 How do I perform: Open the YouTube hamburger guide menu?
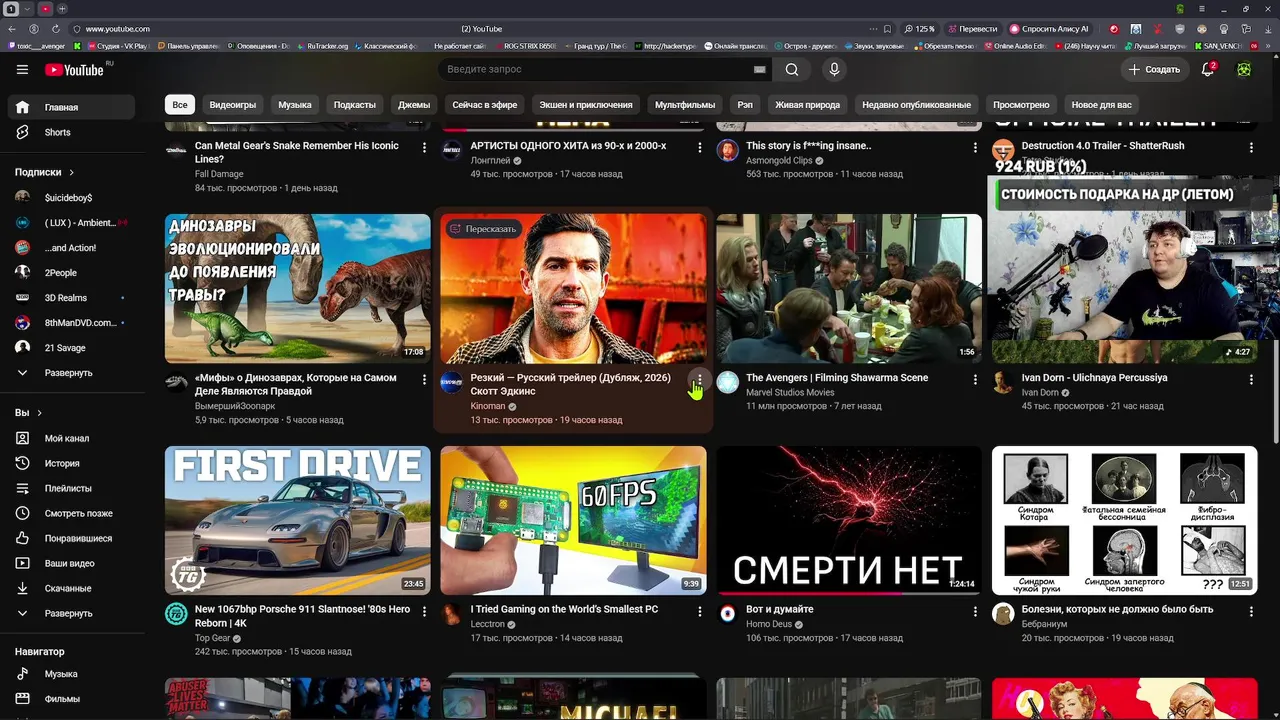click(x=22, y=69)
